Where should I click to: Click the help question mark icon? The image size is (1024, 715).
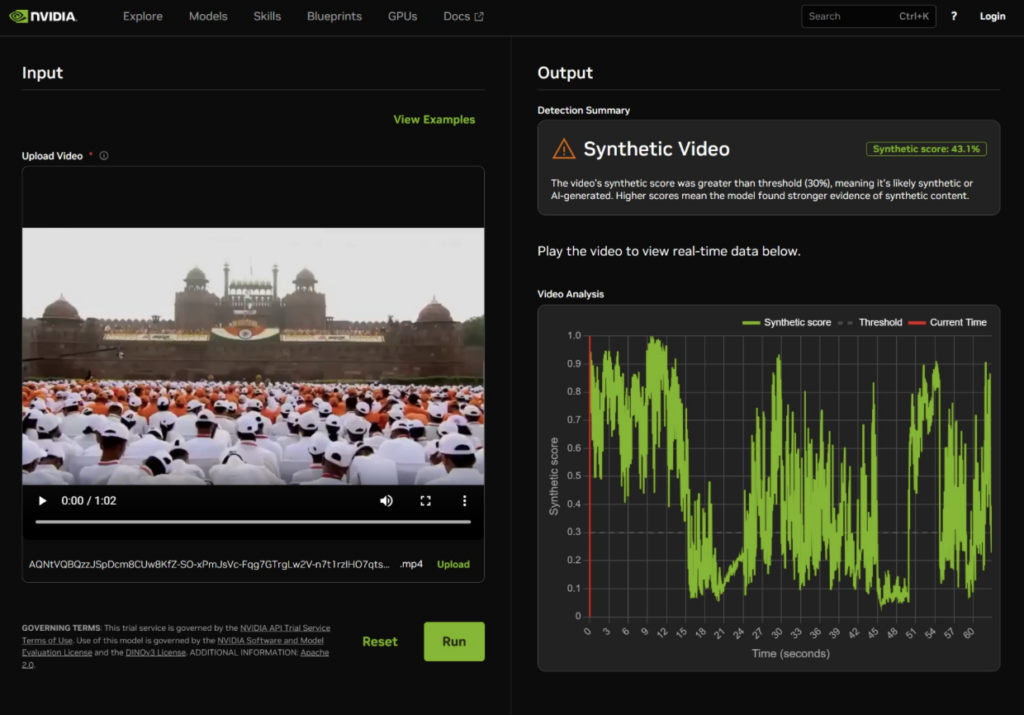953,16
